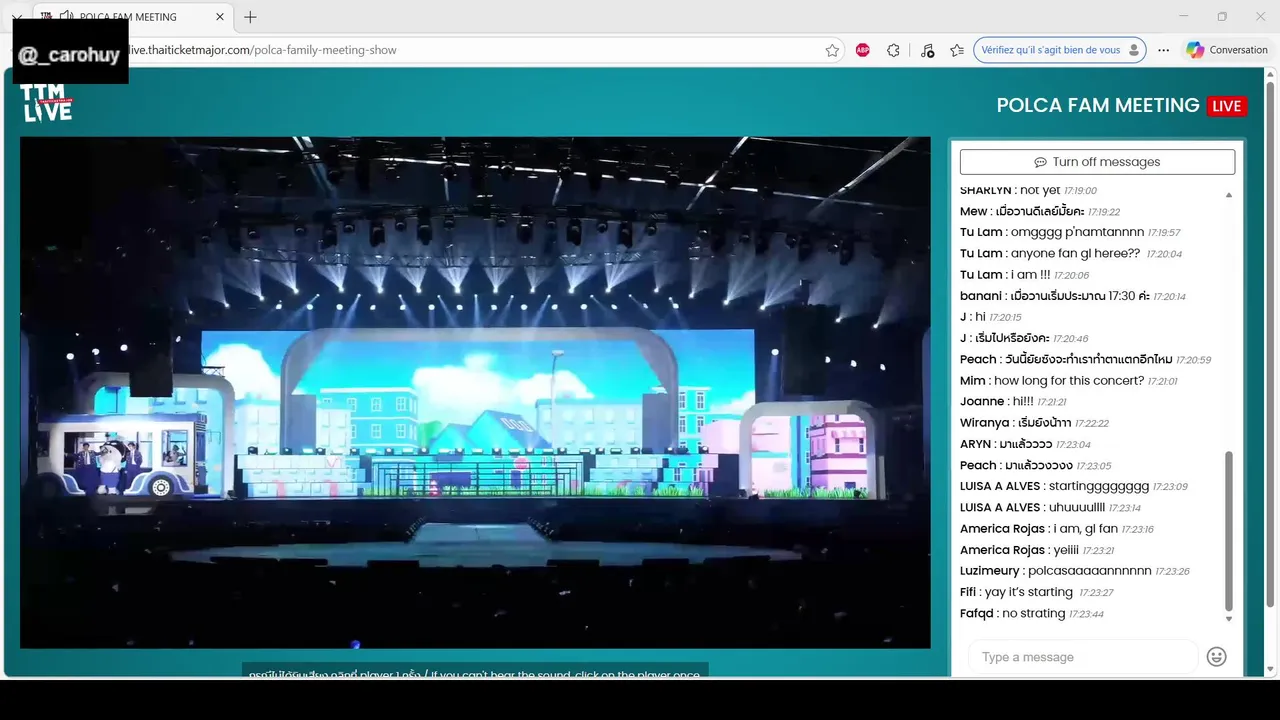Viewport: 1280px width, 720px height.
Task: Bookmark this page with the star icon
Action: coord(832,50)
